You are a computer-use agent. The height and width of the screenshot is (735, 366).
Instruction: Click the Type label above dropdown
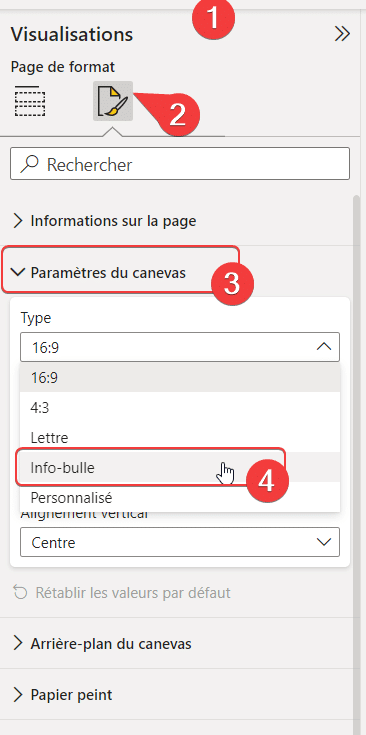pos(36,319)
